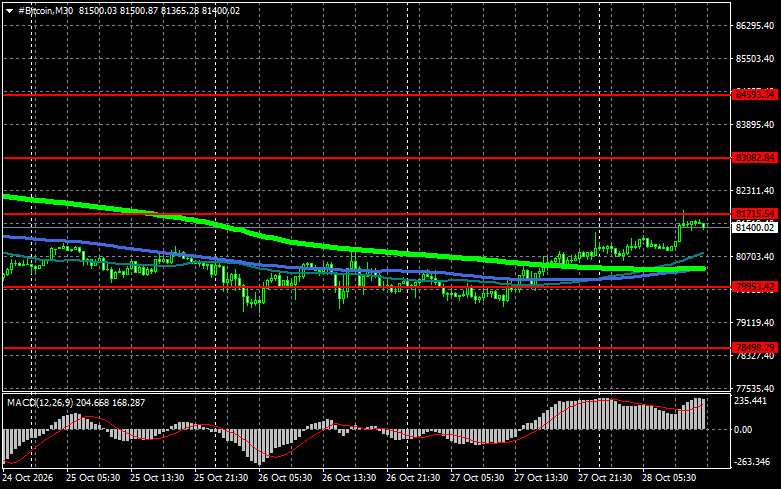Click the MACD(12,26,9) indicator label

tap(40, 402)
